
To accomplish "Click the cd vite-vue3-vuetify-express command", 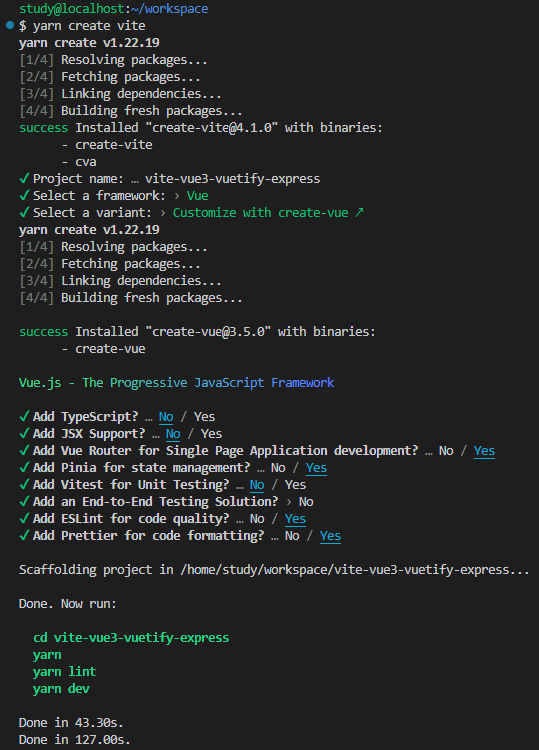I will point(131,638).
